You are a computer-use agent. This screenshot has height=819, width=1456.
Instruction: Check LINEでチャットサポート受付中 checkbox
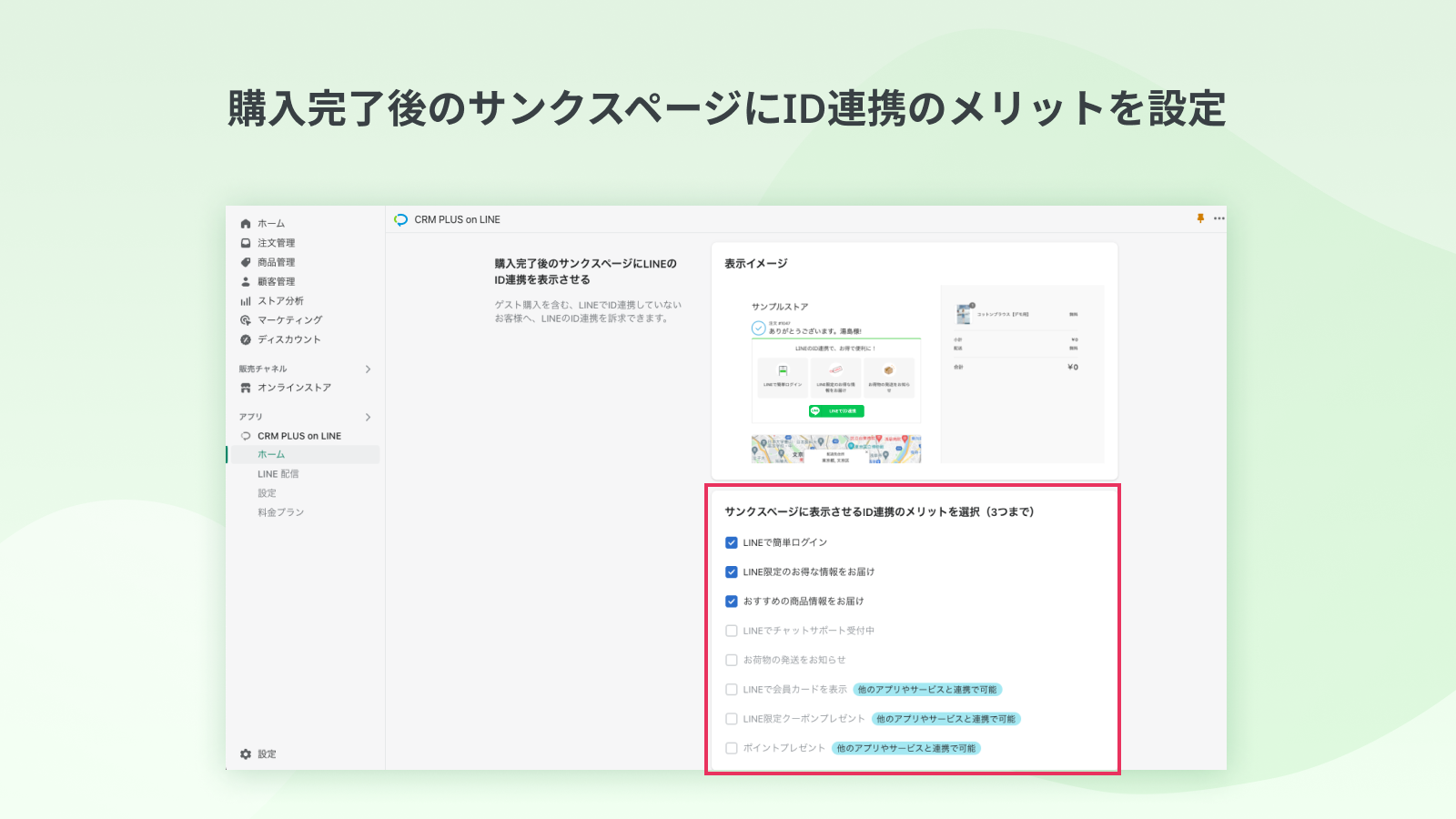click(x=732, y=631)
